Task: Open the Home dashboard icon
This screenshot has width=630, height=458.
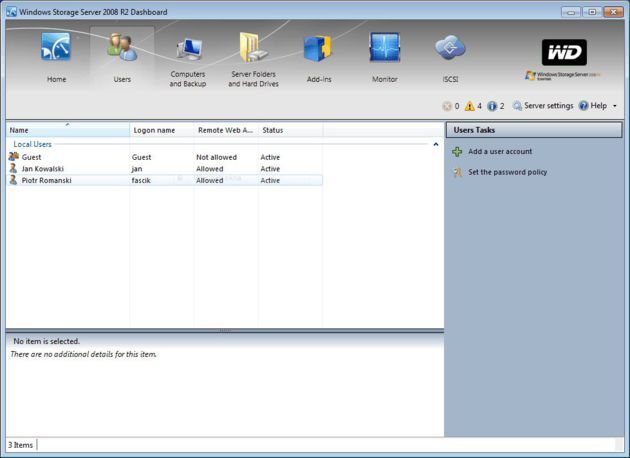Action: point(56,47)
